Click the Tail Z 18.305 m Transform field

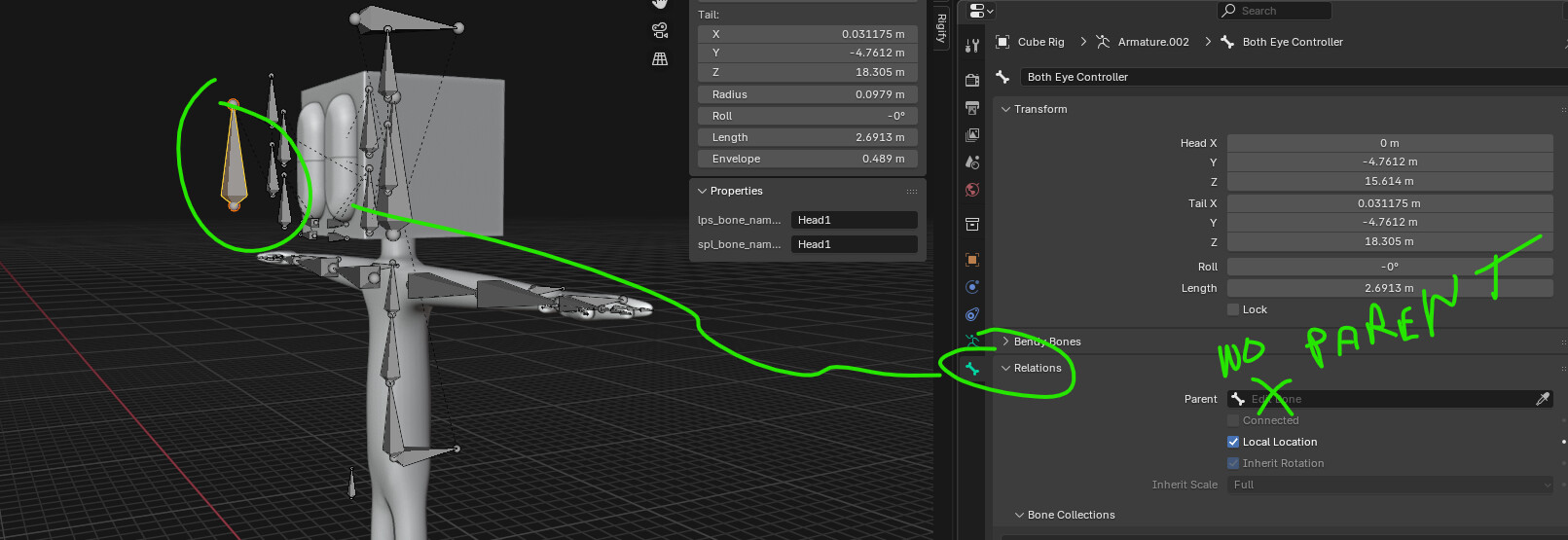(1390, 241)
